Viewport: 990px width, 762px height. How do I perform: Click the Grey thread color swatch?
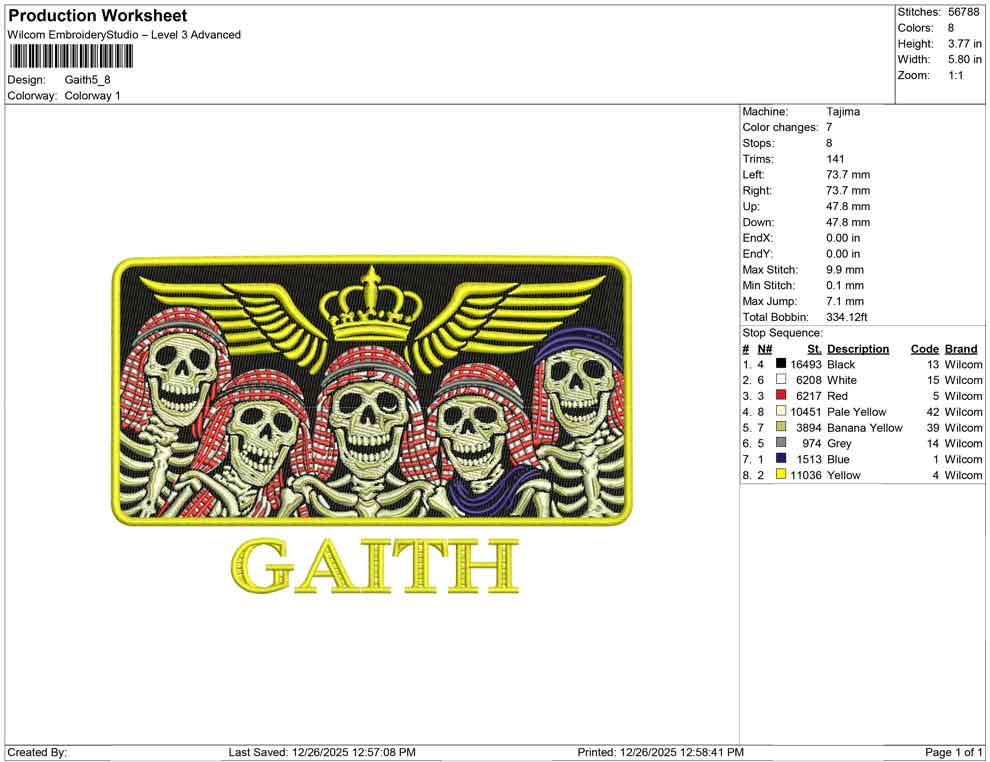tap(780, 443)
